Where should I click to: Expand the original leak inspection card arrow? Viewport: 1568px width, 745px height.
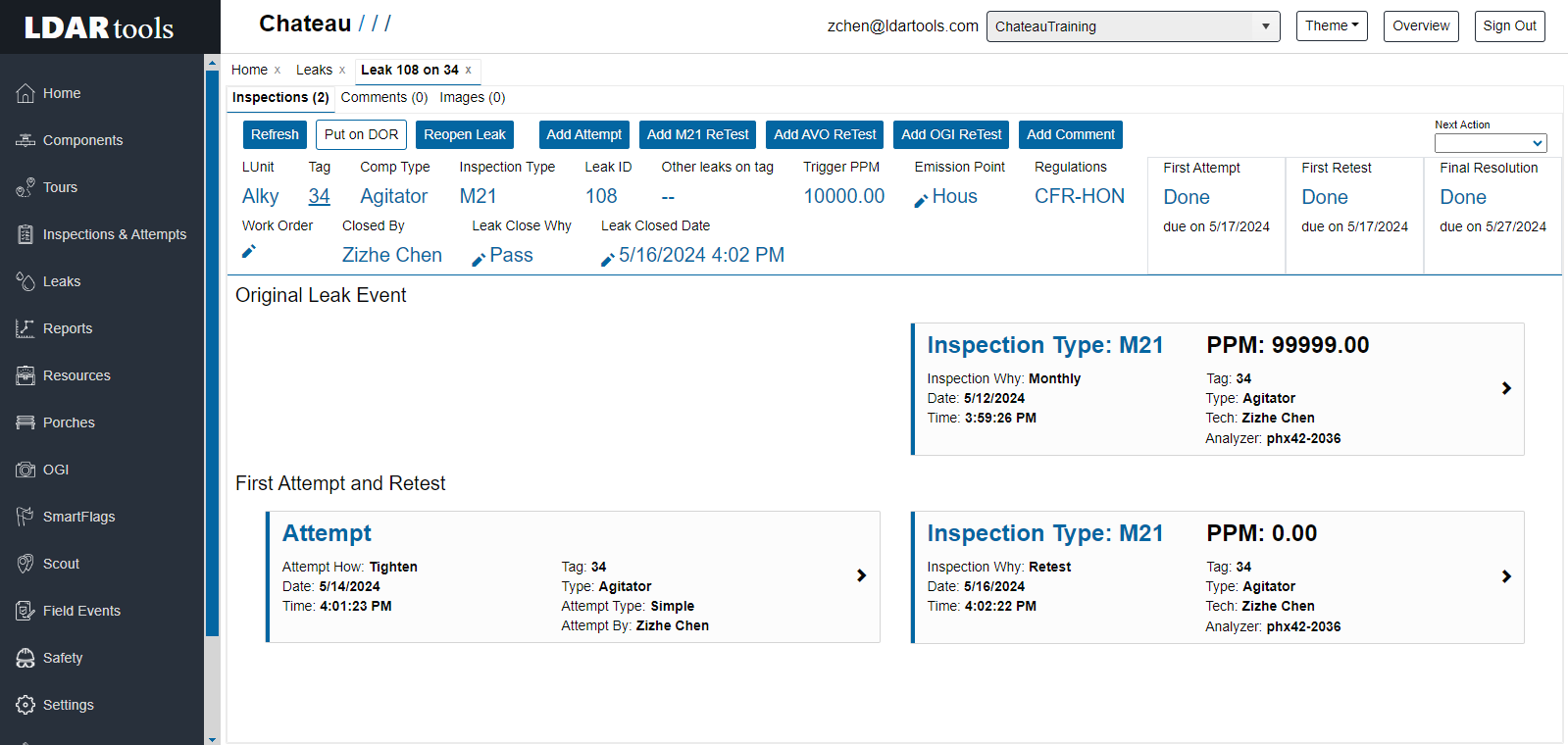click(x=1506, y=388)
